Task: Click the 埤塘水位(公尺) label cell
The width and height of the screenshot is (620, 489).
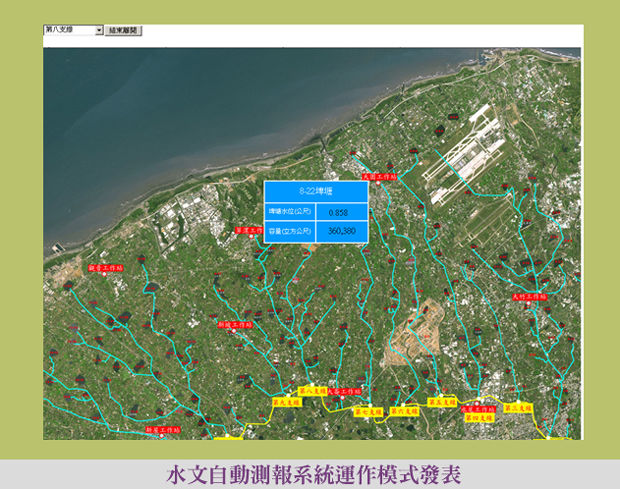Action: pyautogui.click(x=290, y=212)
